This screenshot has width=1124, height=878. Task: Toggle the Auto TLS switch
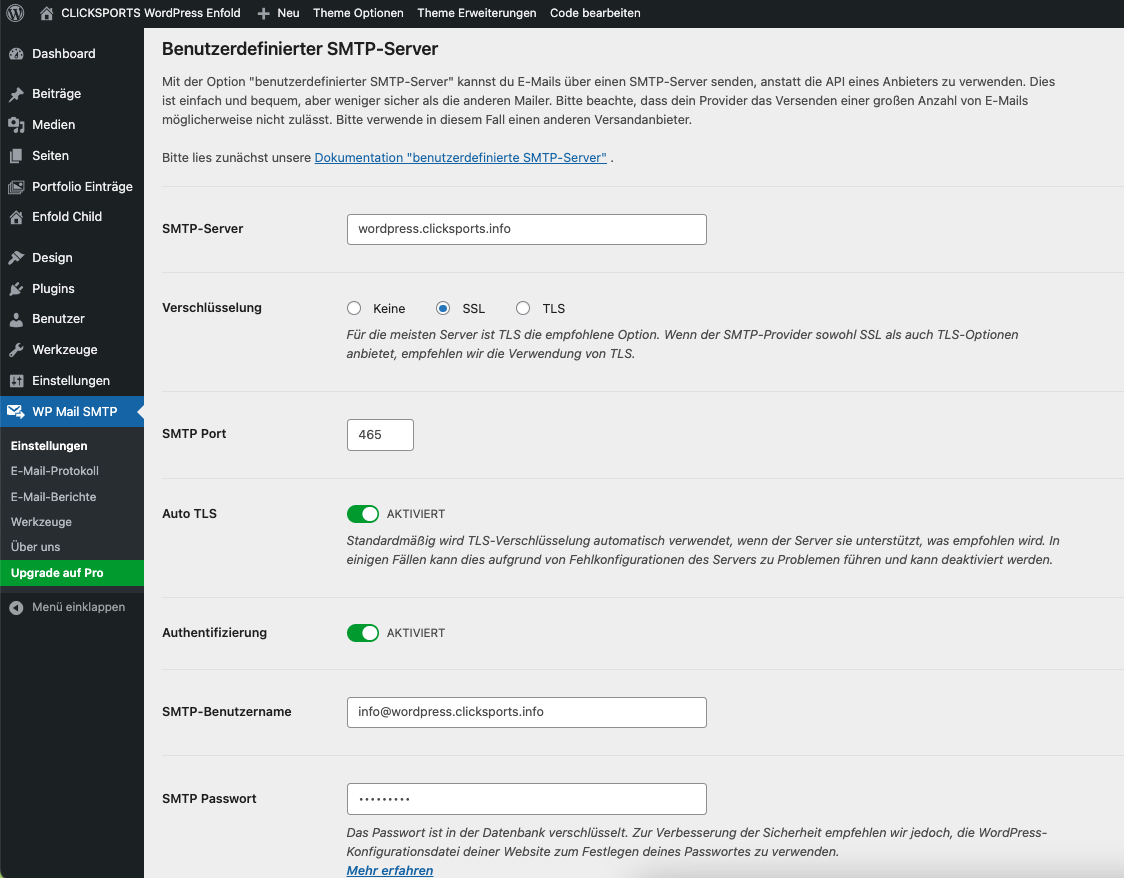(363, 514)
